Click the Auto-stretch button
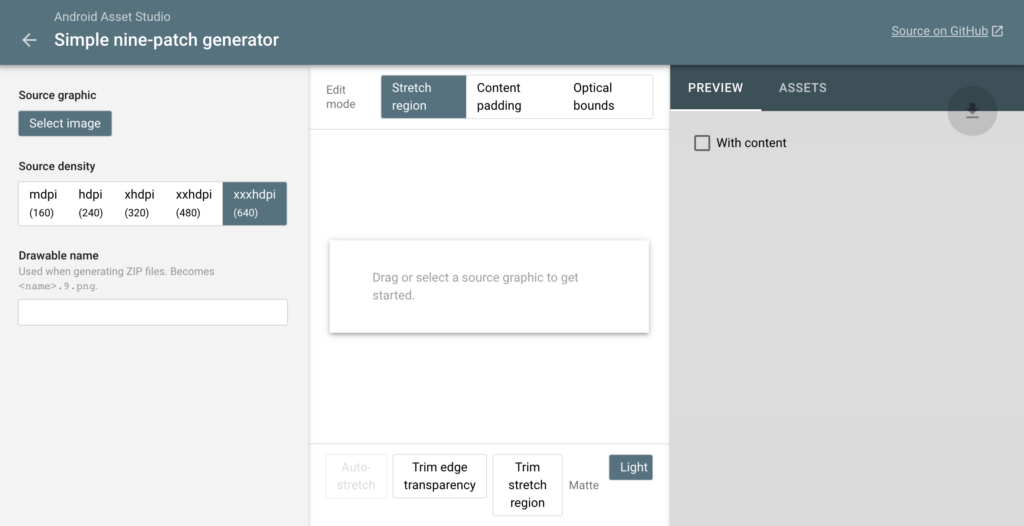The width and height of the screenshot is (1024, 526). pyautogui.click(x=356, y=476)
